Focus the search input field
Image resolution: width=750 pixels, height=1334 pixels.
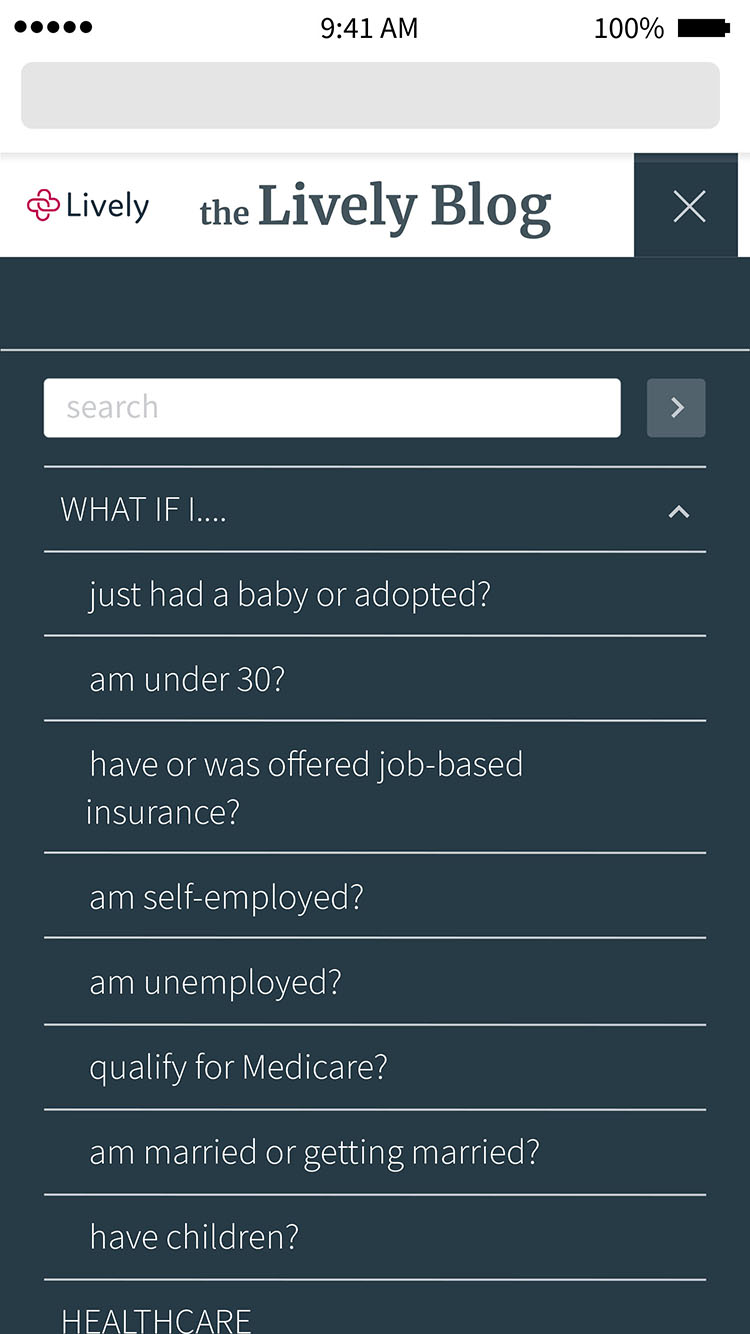tap(332, 408)
